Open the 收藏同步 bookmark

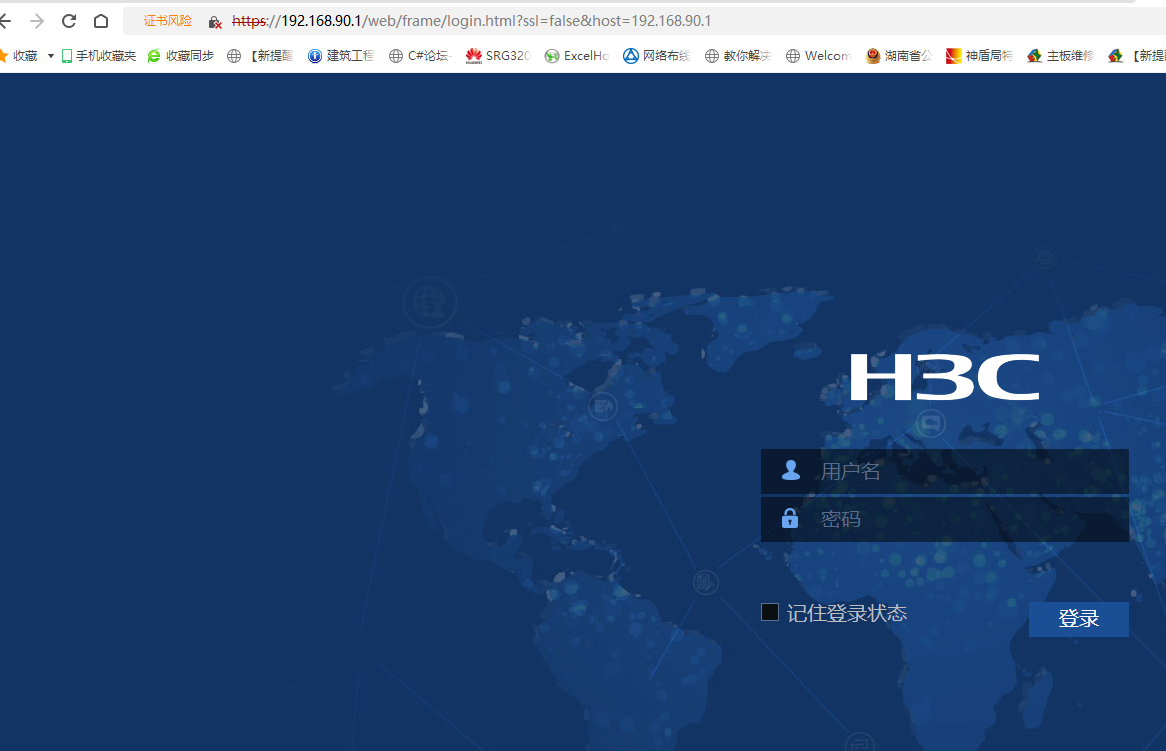[x=181, y=56]
